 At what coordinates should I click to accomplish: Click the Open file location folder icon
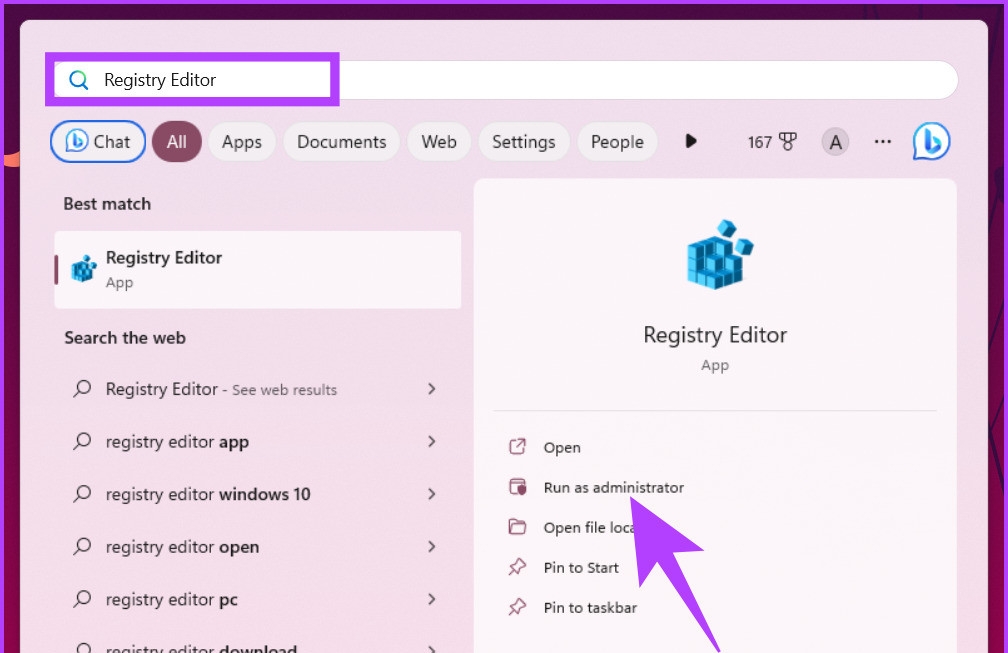(518, 526)
